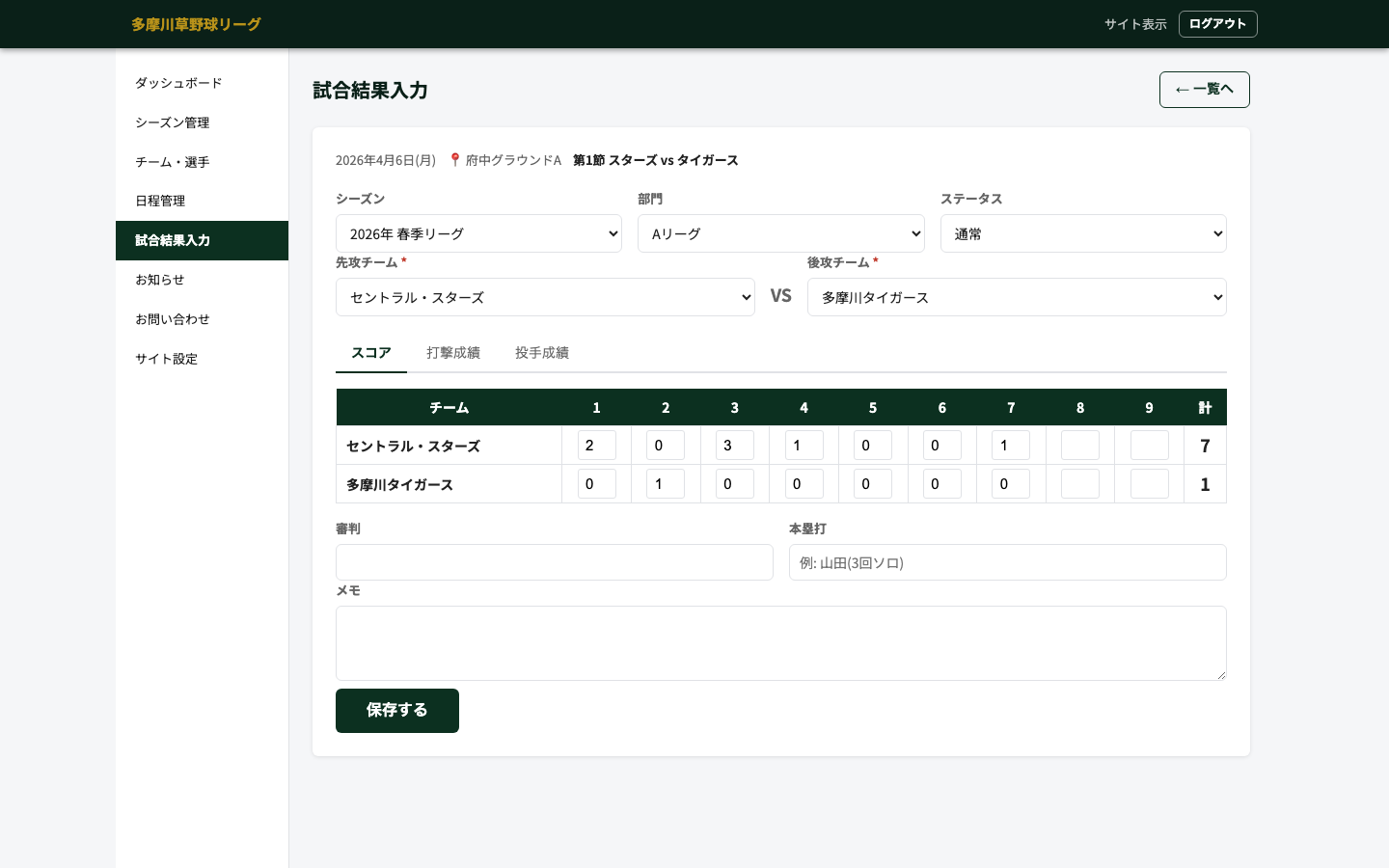The image size is (1389, 868).
Task: Click the 府中グラウンドA venue text
Action: 513,160
